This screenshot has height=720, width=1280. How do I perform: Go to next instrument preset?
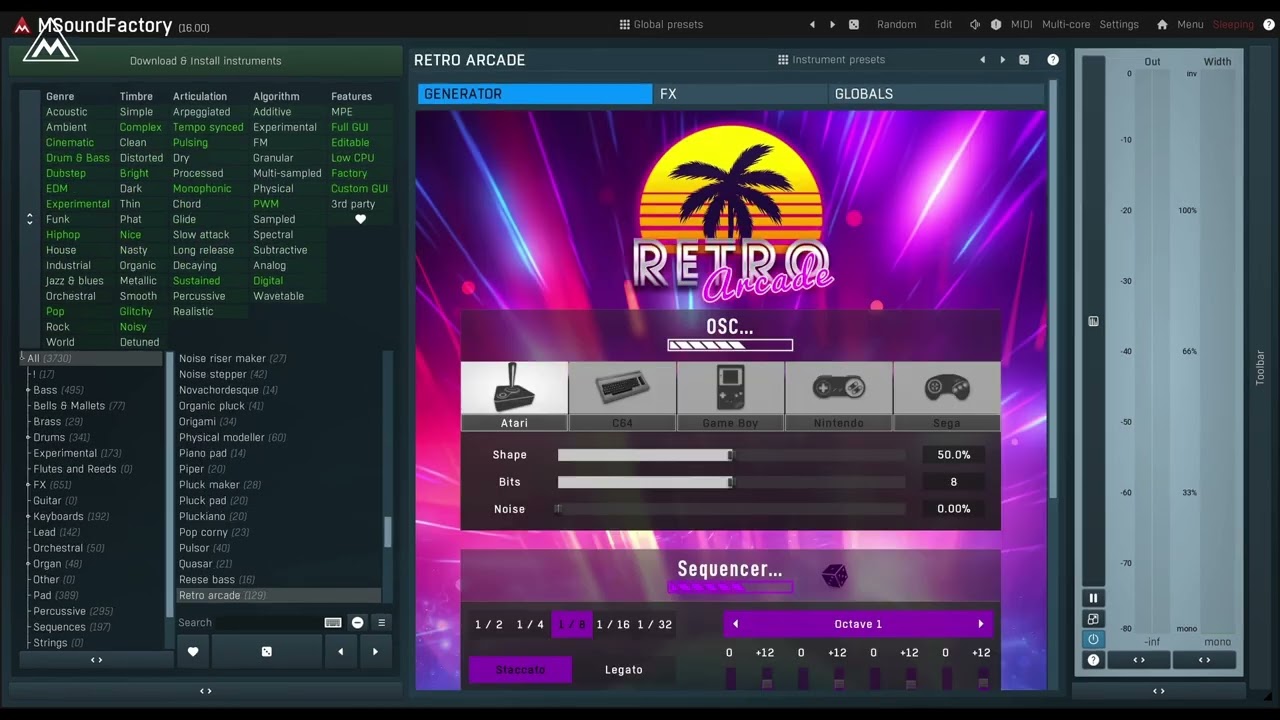click(1003, 60)
